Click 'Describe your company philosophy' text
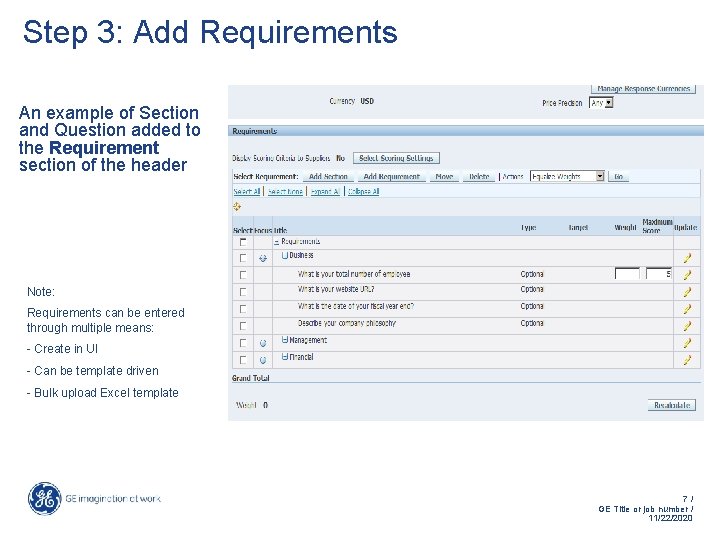The image size is (720, 540). 347,323
